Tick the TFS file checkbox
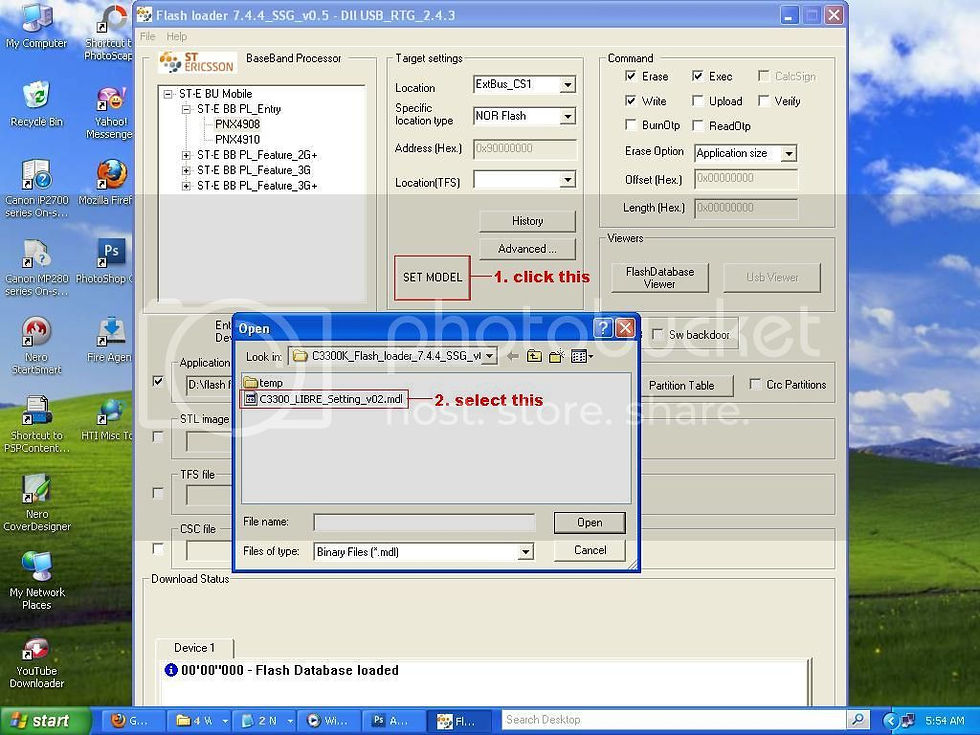This screenshot has height=735, width=980. (158, 493)
